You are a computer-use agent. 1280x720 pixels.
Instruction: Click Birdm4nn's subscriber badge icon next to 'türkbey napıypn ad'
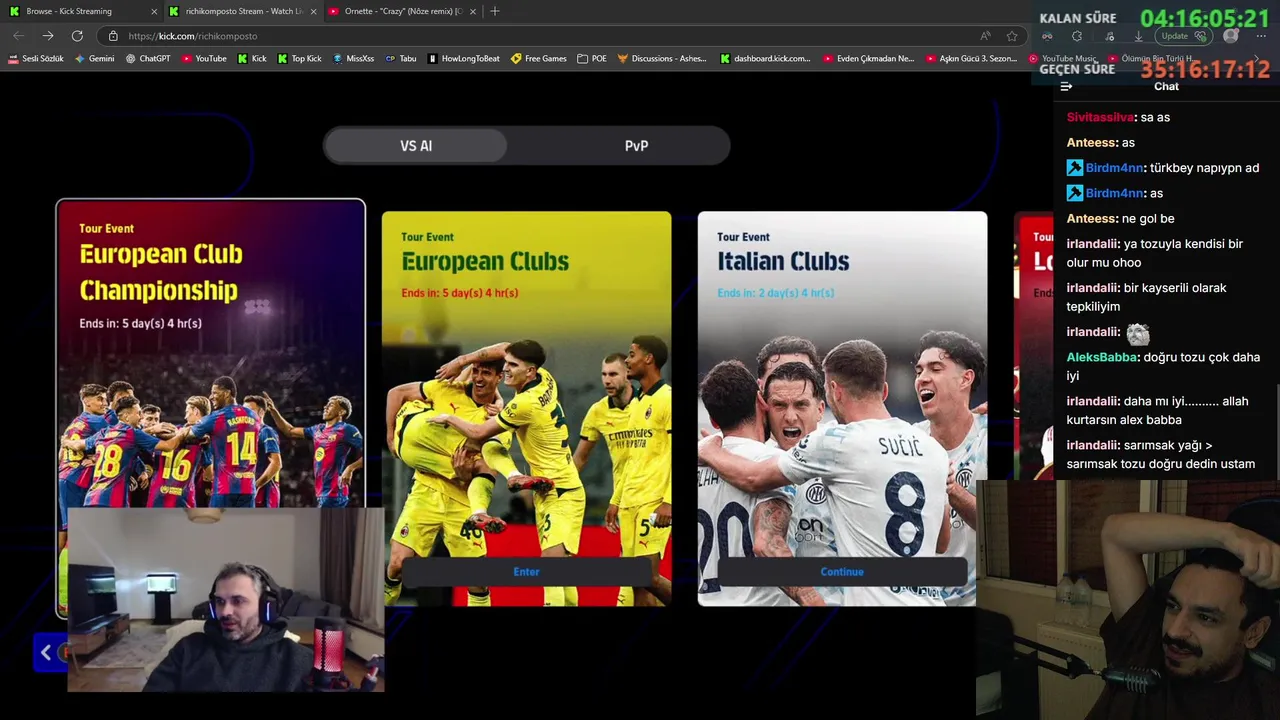point(1074,168)
